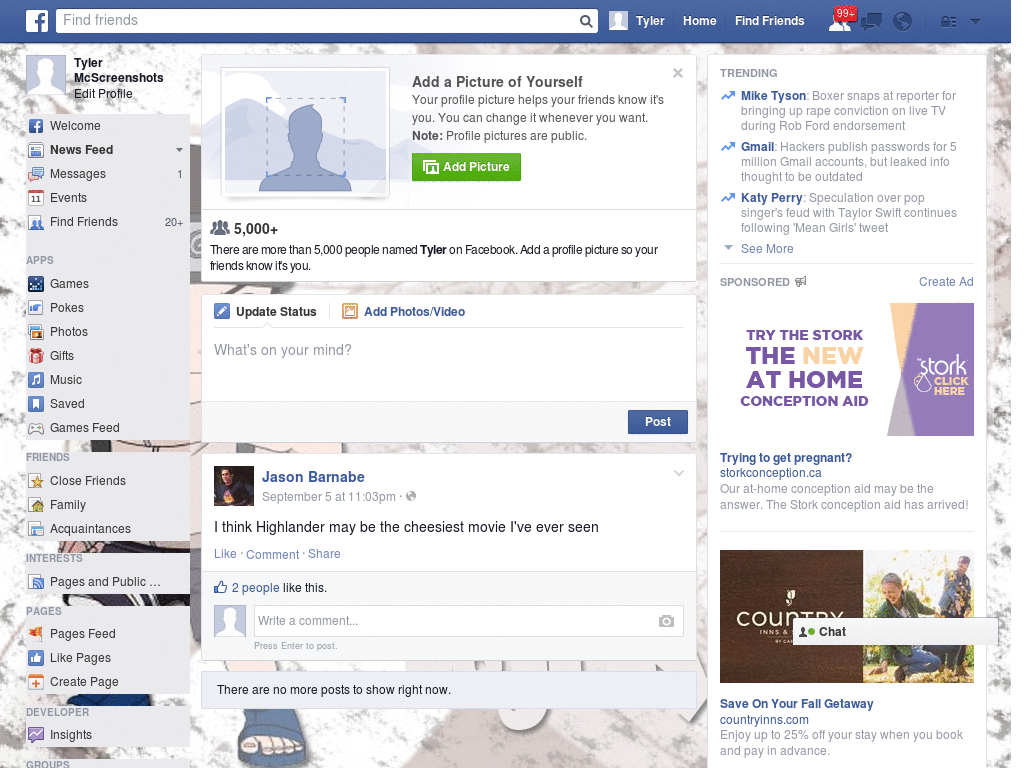Screen dimensions: 1024x768
Task: Open Katy Perry trending topic
Action: click(771, 198)
